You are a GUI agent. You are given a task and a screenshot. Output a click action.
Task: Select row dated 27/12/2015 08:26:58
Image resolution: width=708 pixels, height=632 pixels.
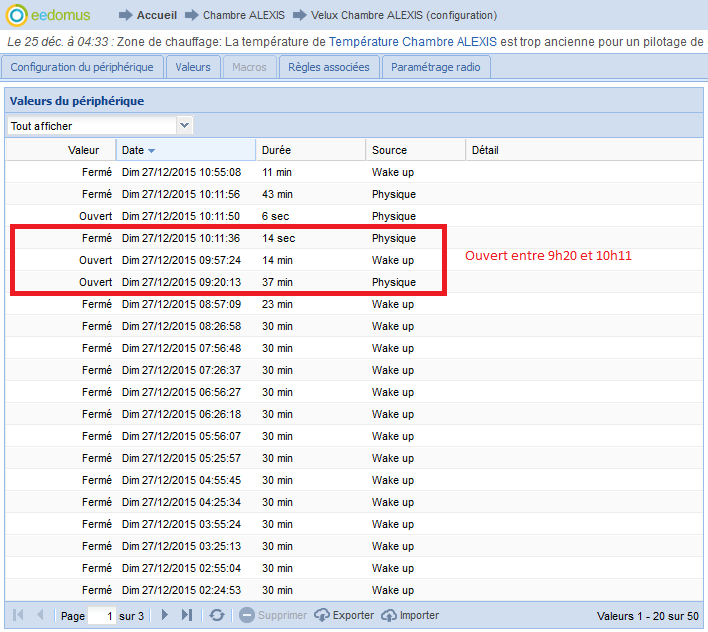[354, 326]
